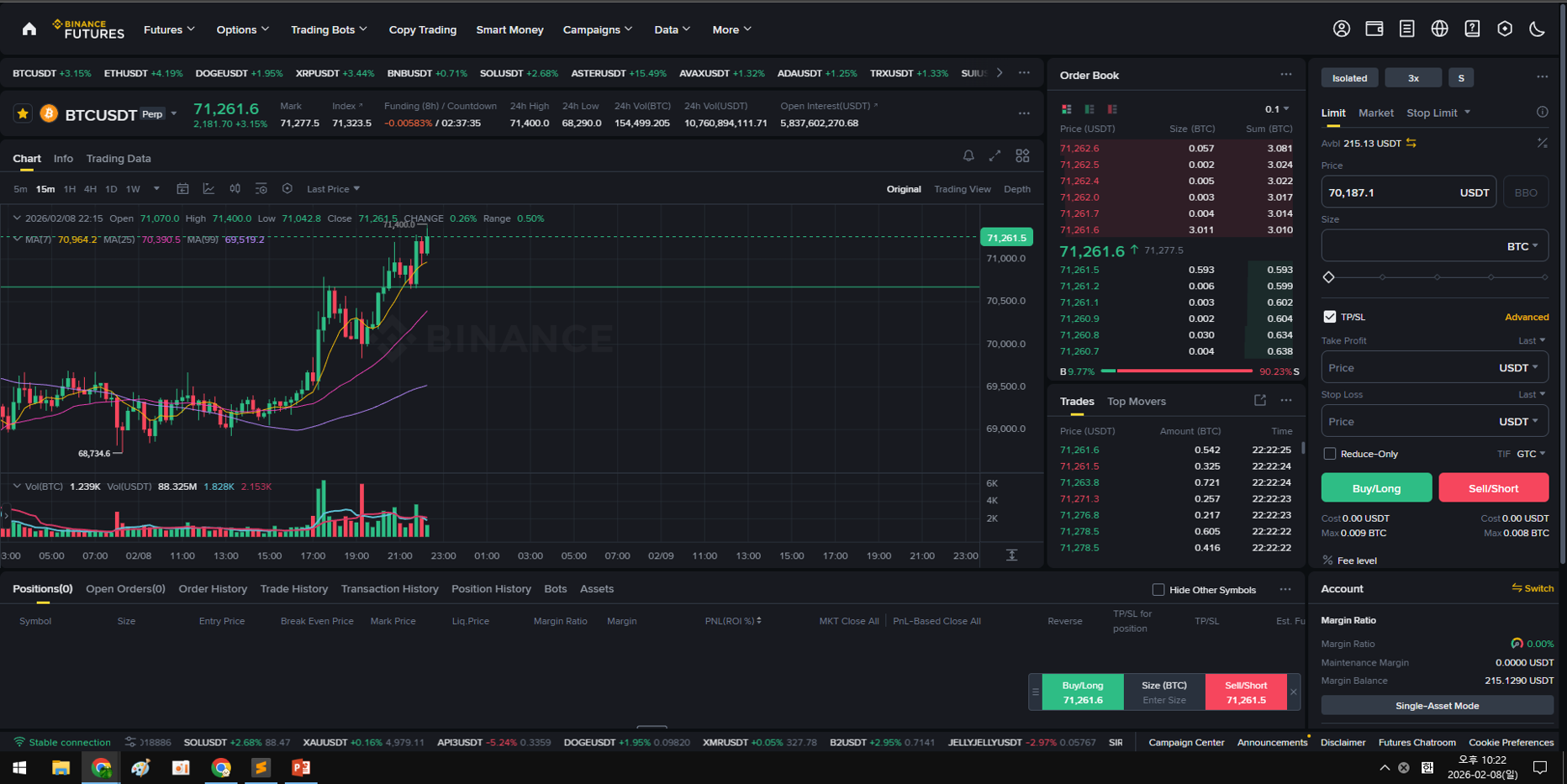This screenshot has height=784, width=1567.
Task: Open the Advanced TP/SL link
Action: [1527, 317]
